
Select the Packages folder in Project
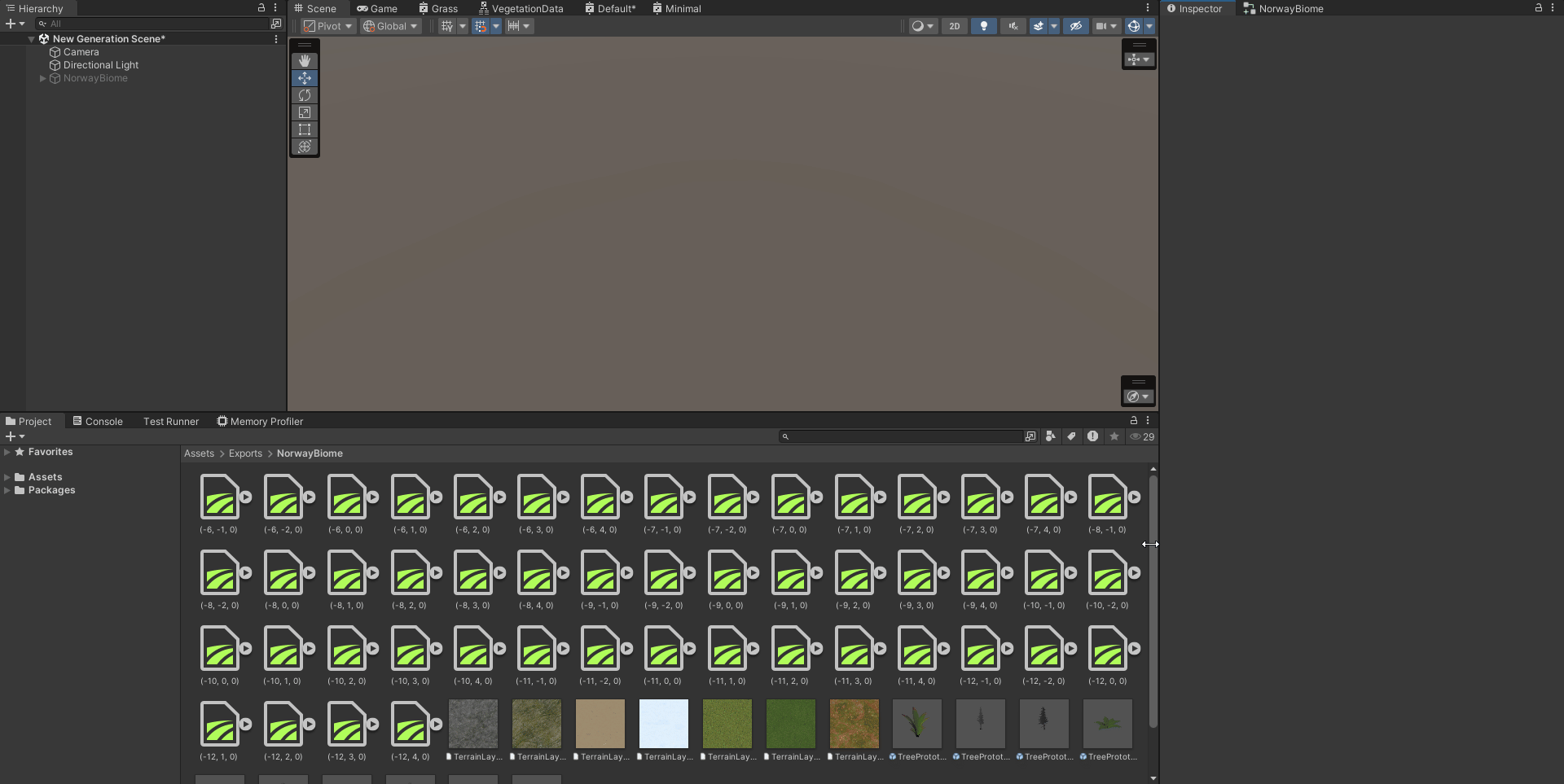click(51, 490)
